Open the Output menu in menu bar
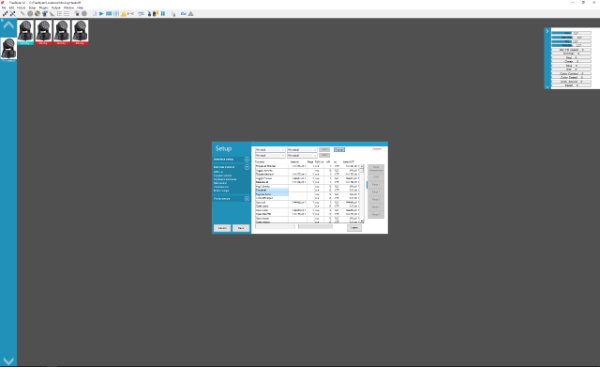600x367 pixels. tap(56, 8)
